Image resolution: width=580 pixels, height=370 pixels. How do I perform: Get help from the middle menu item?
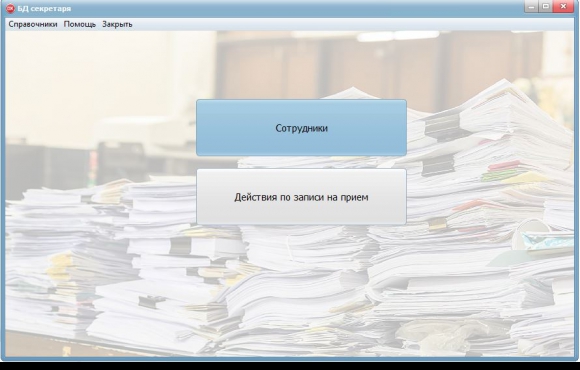80,24
